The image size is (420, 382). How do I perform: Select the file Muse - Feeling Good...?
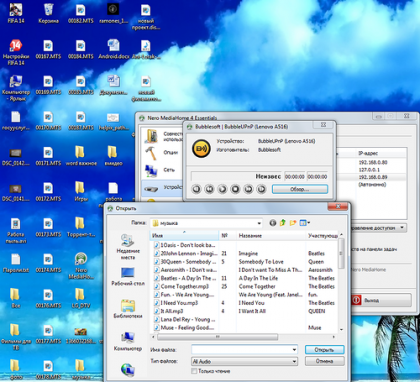[184, 328]
